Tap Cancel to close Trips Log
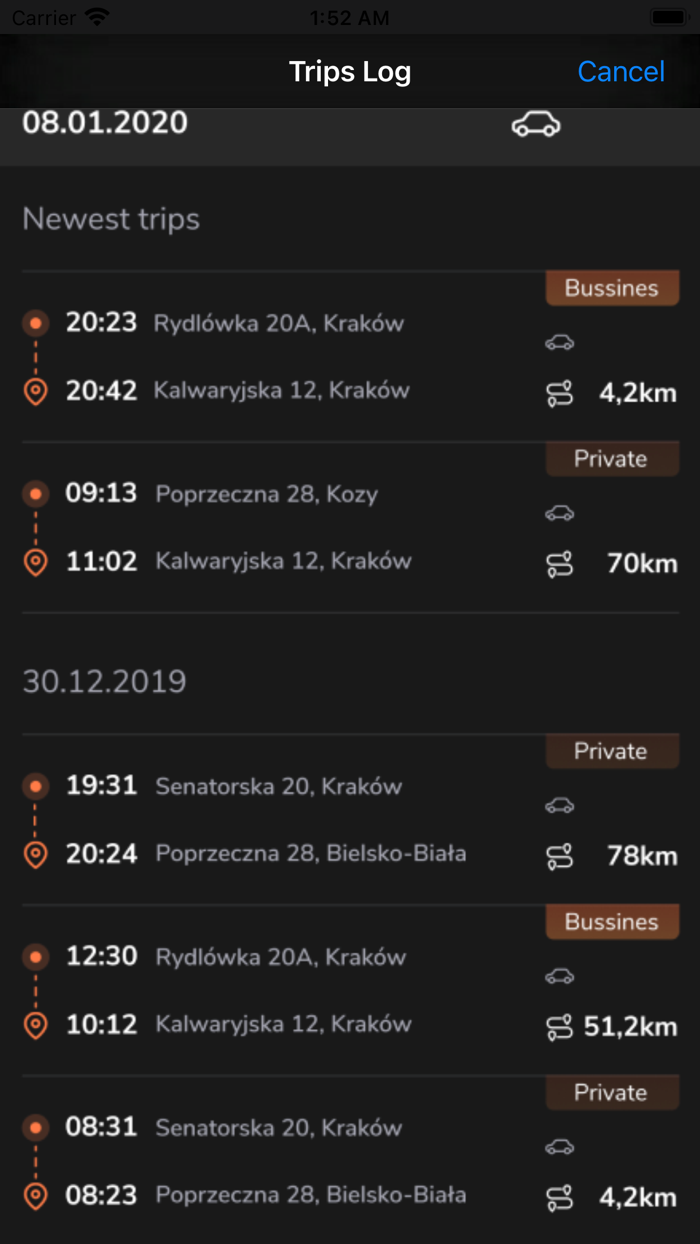This screenshot has height=1244, width=700. (621, 72)
